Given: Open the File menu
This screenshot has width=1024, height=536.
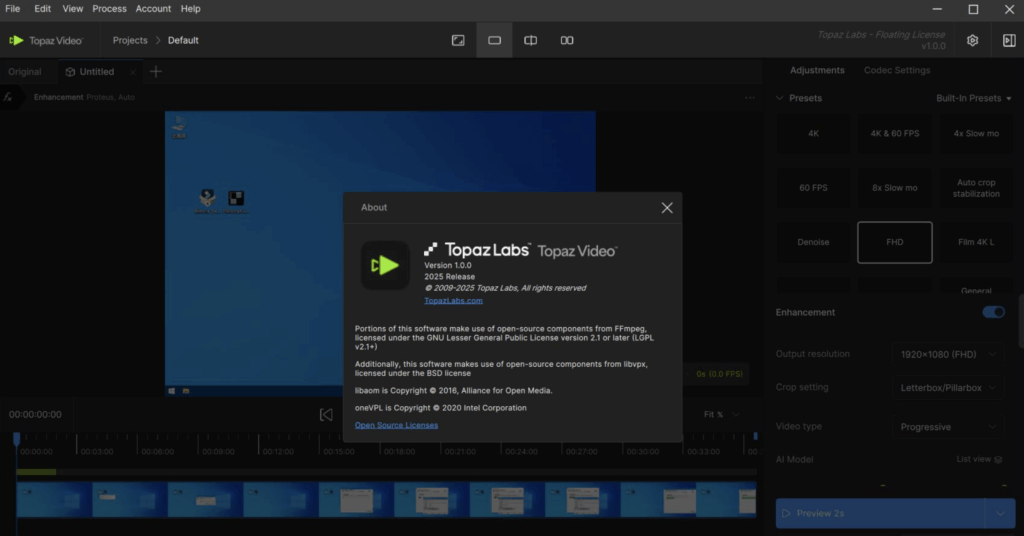Looking at the screenshot, I should click(x=12, y=8).
